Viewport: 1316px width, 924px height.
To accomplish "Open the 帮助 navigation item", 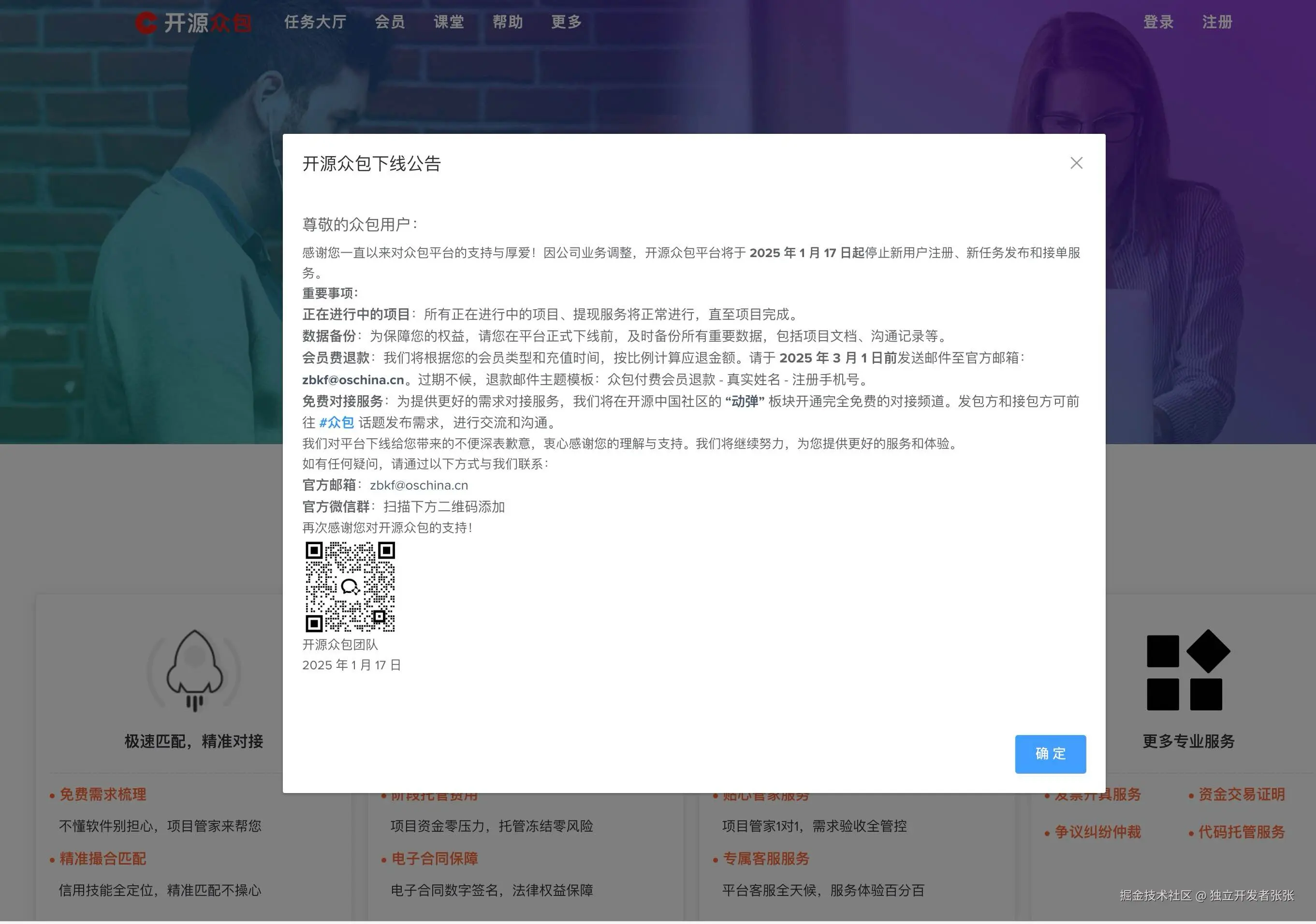I will 508,22.
